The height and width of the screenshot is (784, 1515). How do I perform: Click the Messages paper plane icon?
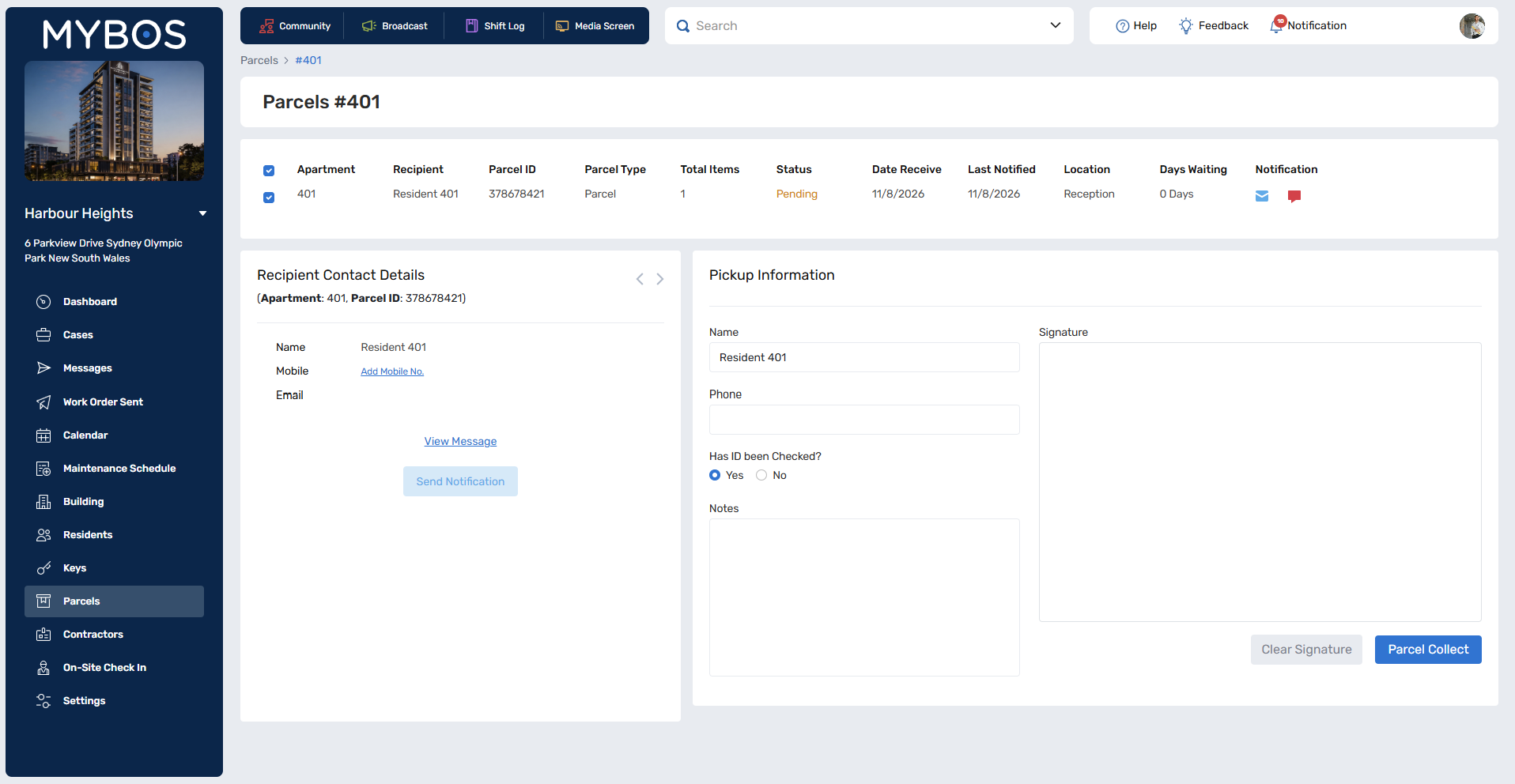[43, 368]
